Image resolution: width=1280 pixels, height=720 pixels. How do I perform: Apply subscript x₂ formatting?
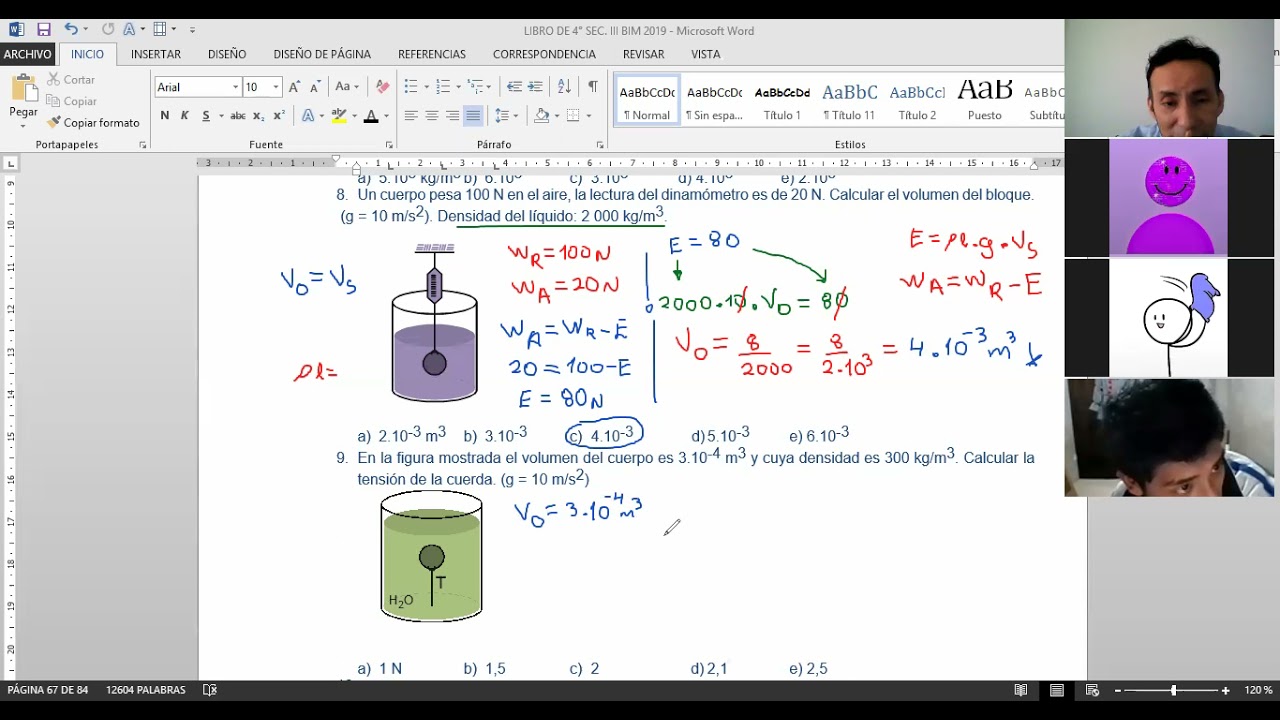[259, 116]
